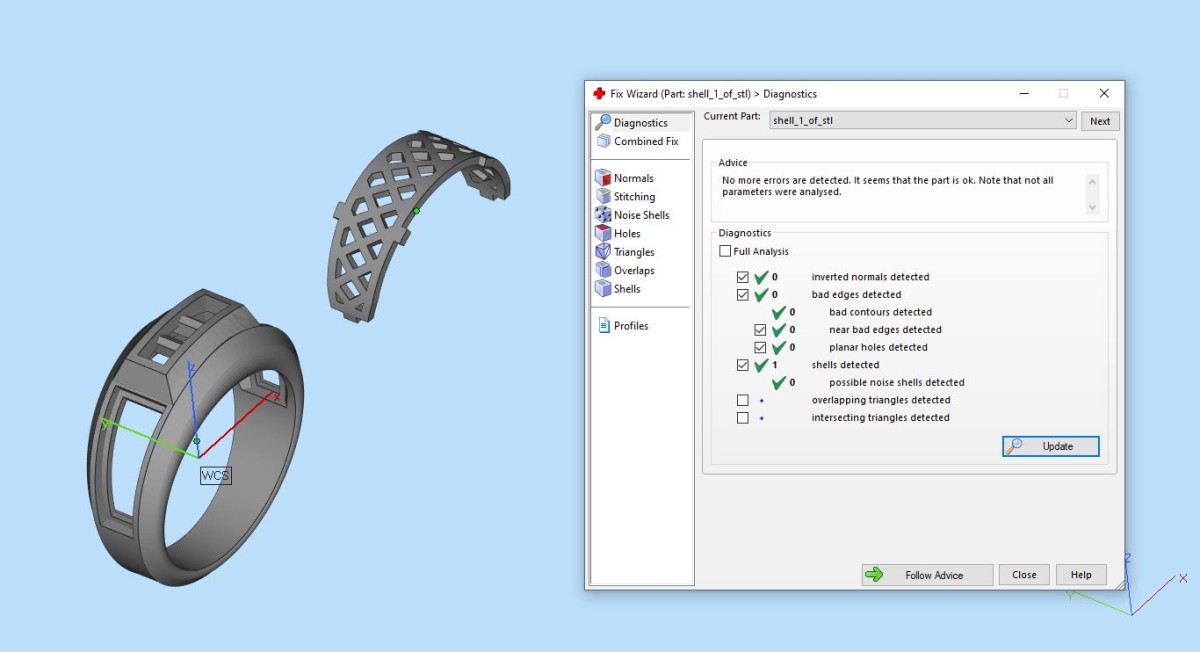1200x652 pixels.
Task: Click the Follow Advice button
Action: (x=927, y=575)
